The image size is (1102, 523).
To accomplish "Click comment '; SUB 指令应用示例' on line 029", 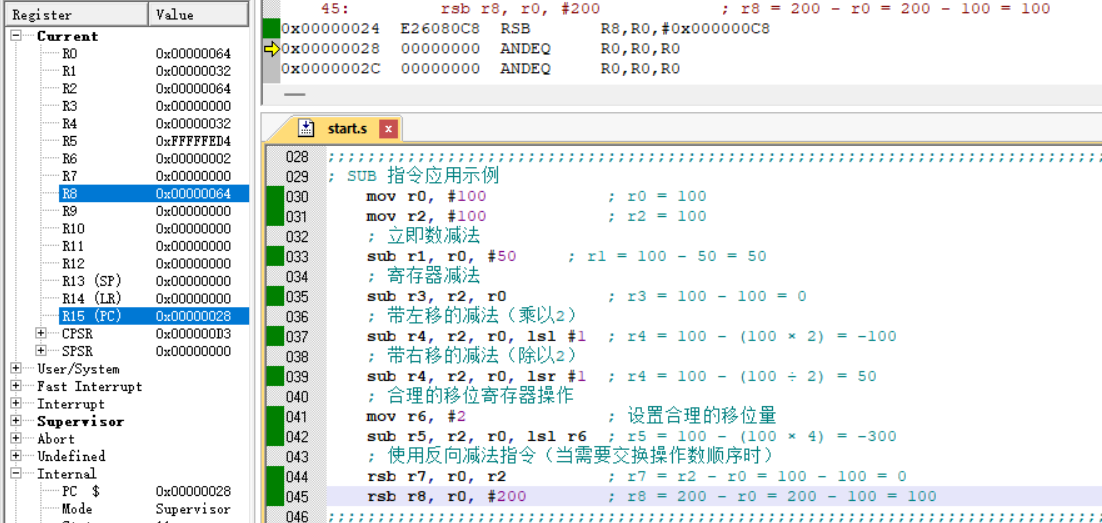I will (x=413, y=176).
